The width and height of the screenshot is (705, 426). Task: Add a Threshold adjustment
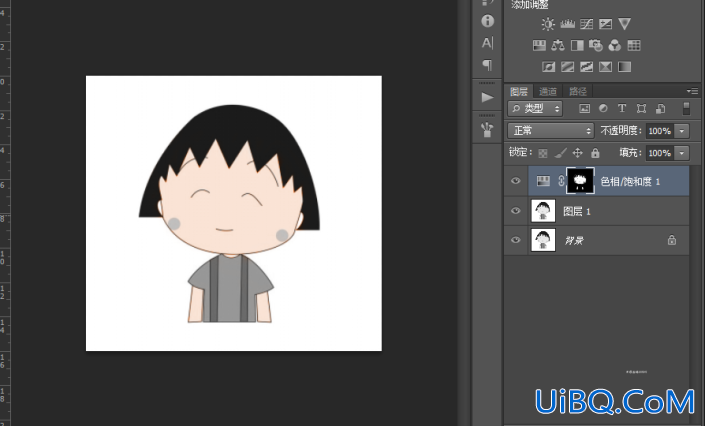point(586,67)
